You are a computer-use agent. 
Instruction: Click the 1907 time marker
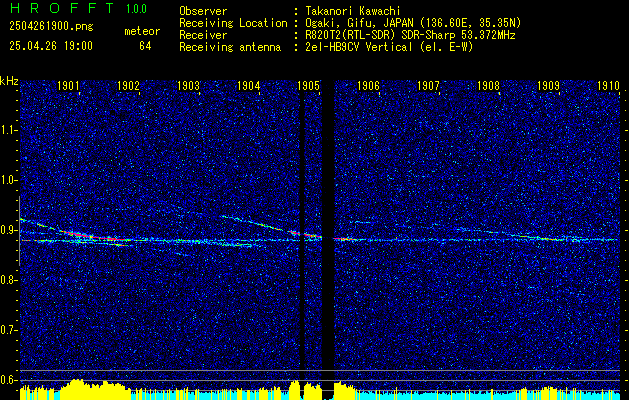[428, 85]
